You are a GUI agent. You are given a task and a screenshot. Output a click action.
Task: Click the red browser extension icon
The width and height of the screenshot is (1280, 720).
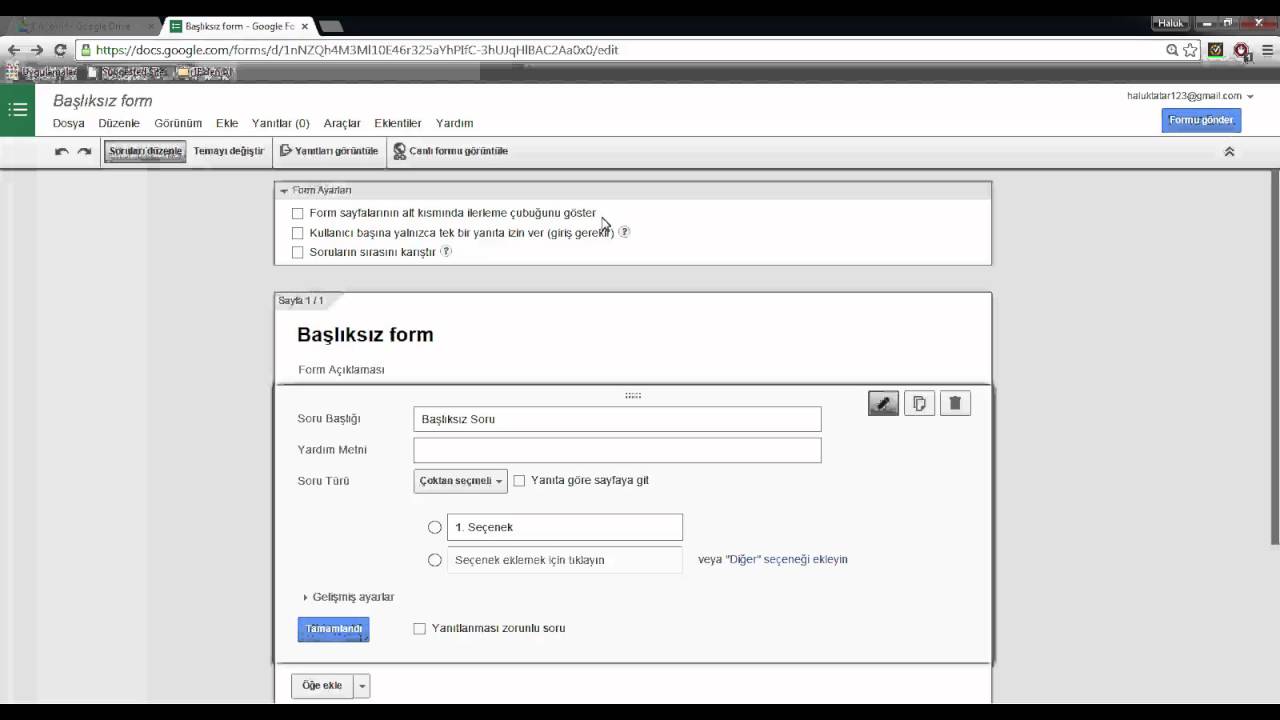[x=1241, y=49]
